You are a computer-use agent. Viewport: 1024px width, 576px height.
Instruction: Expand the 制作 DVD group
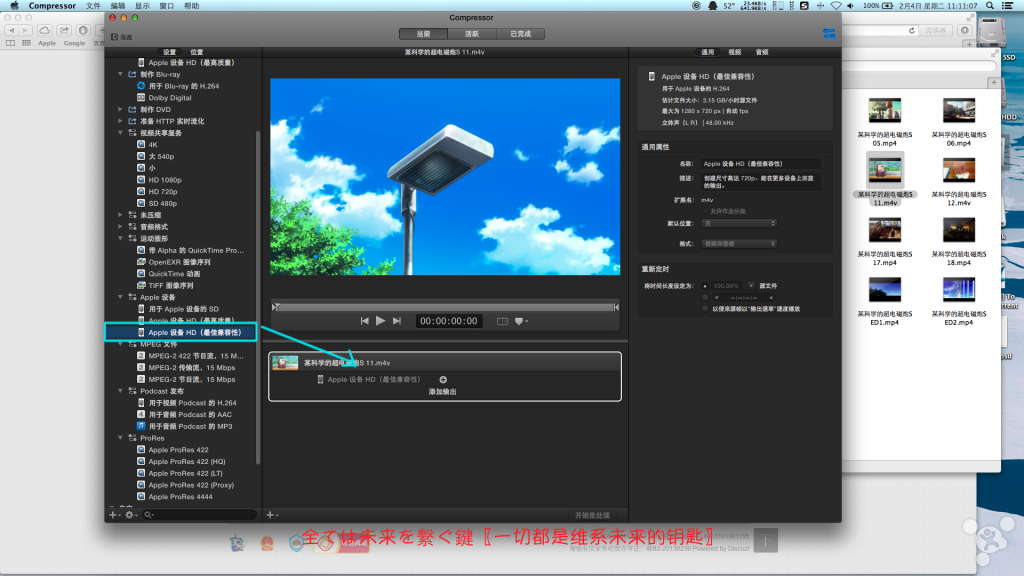click(x=121, y=109)
